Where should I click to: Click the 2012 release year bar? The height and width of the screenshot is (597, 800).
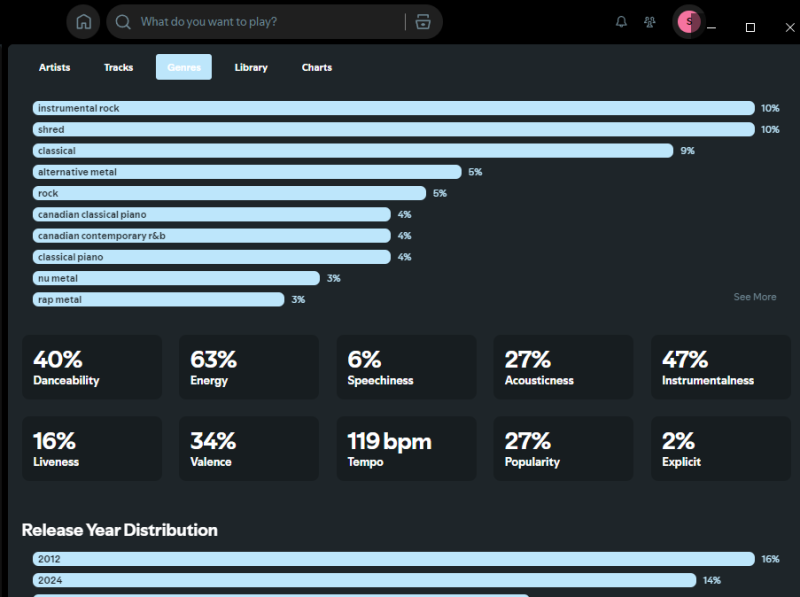393,559
